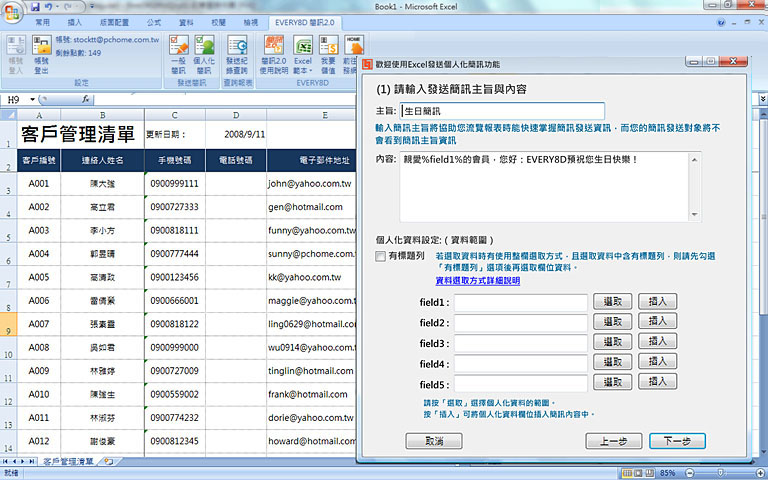Click the field5 range input box
This screenshot has height=480, width=768.
[521, 384]
